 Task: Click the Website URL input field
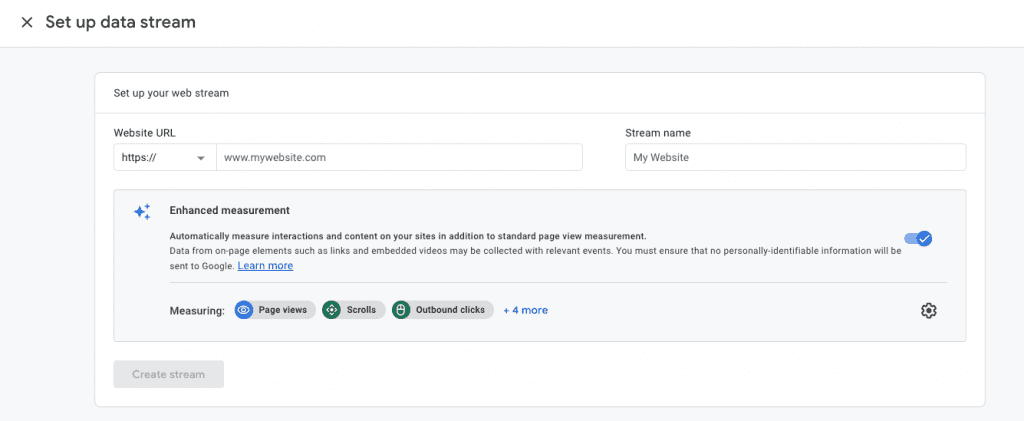click(399, 157)
